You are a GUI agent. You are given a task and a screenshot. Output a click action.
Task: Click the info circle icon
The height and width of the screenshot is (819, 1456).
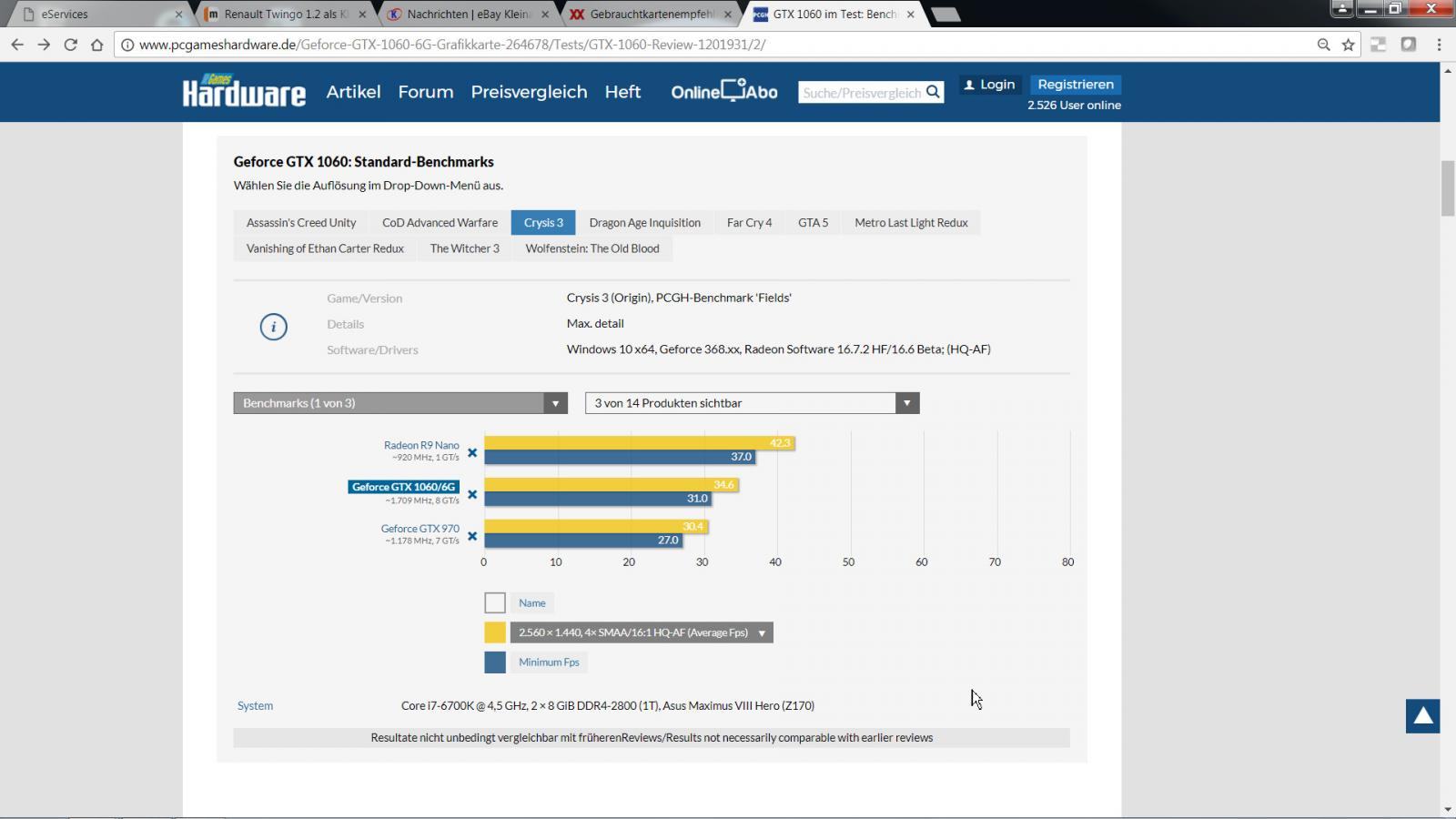[273, 327]
